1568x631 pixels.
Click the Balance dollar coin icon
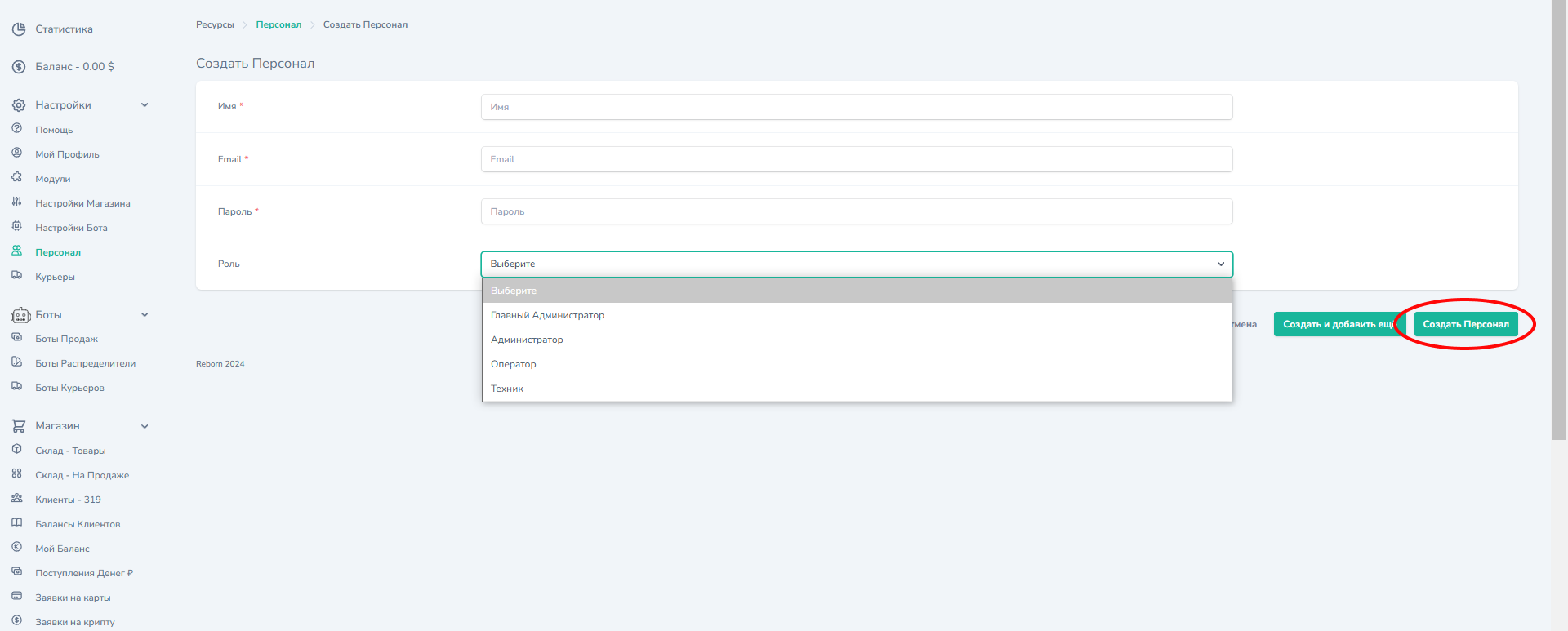(19, 67)
